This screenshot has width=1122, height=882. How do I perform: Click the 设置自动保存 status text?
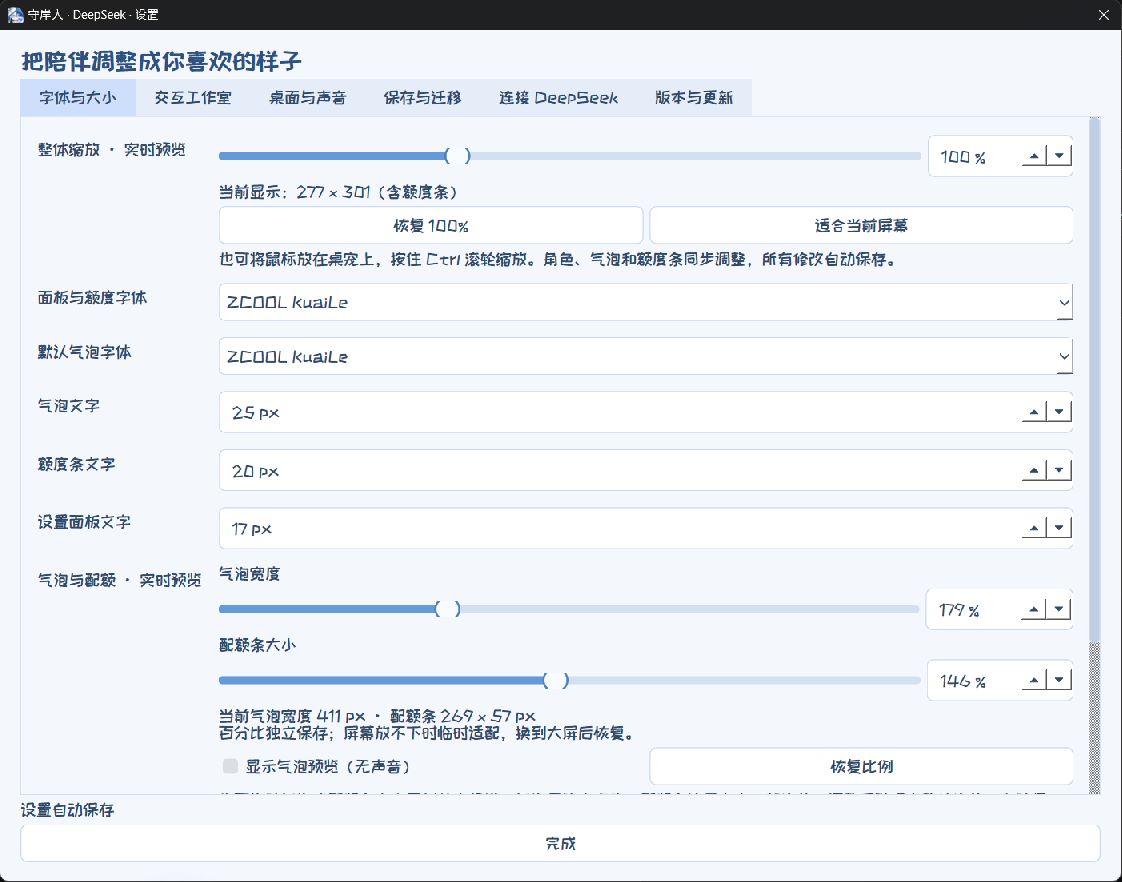pos(67,810)
